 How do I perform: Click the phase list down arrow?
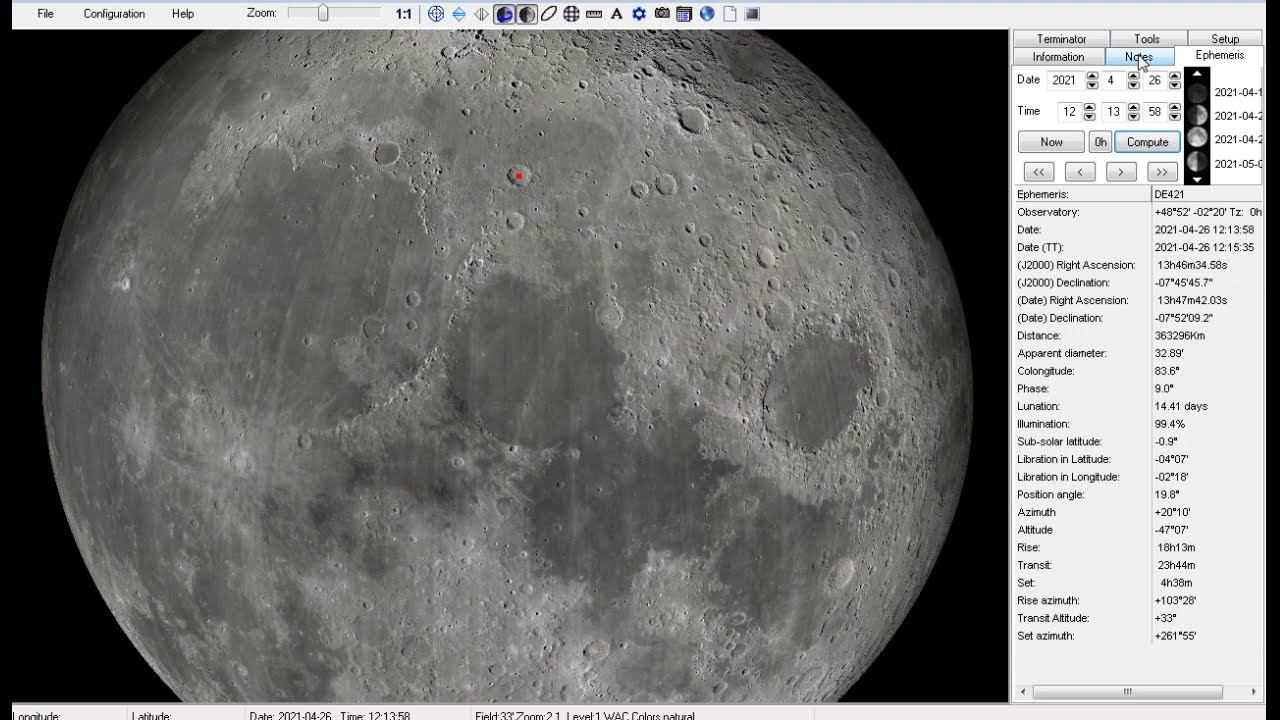[x=1197, y=180]
